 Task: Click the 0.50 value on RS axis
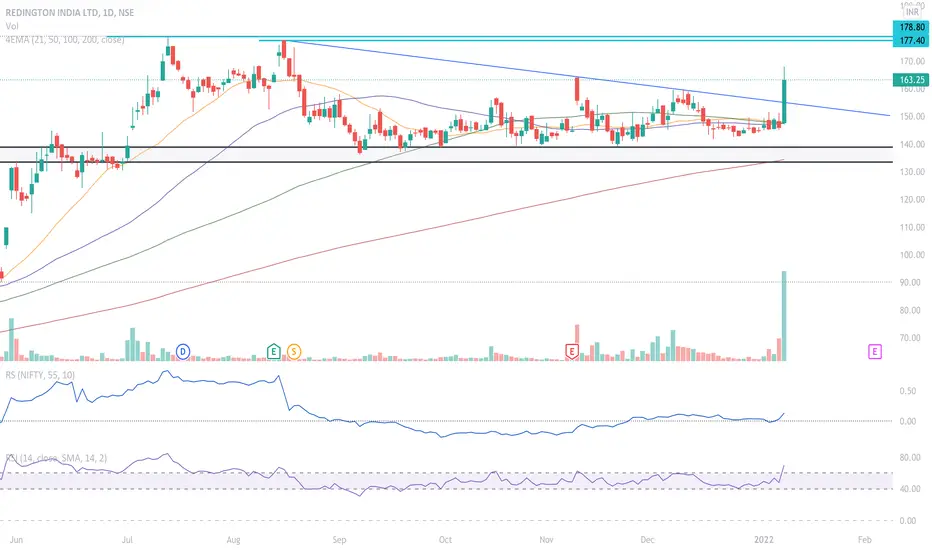coord(908,391)
